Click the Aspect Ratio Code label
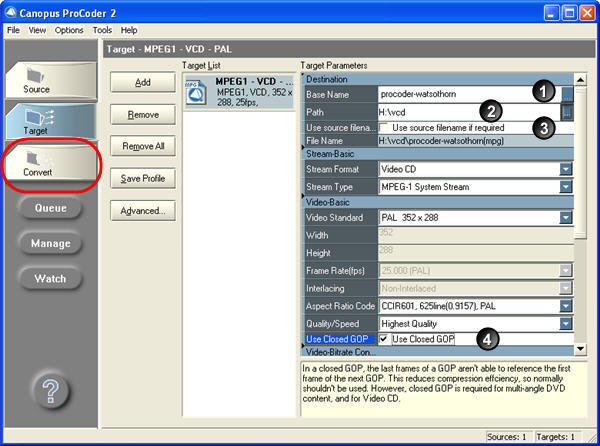Image resolution: width=600 pixels, height=446 pixels. (340, 306)
